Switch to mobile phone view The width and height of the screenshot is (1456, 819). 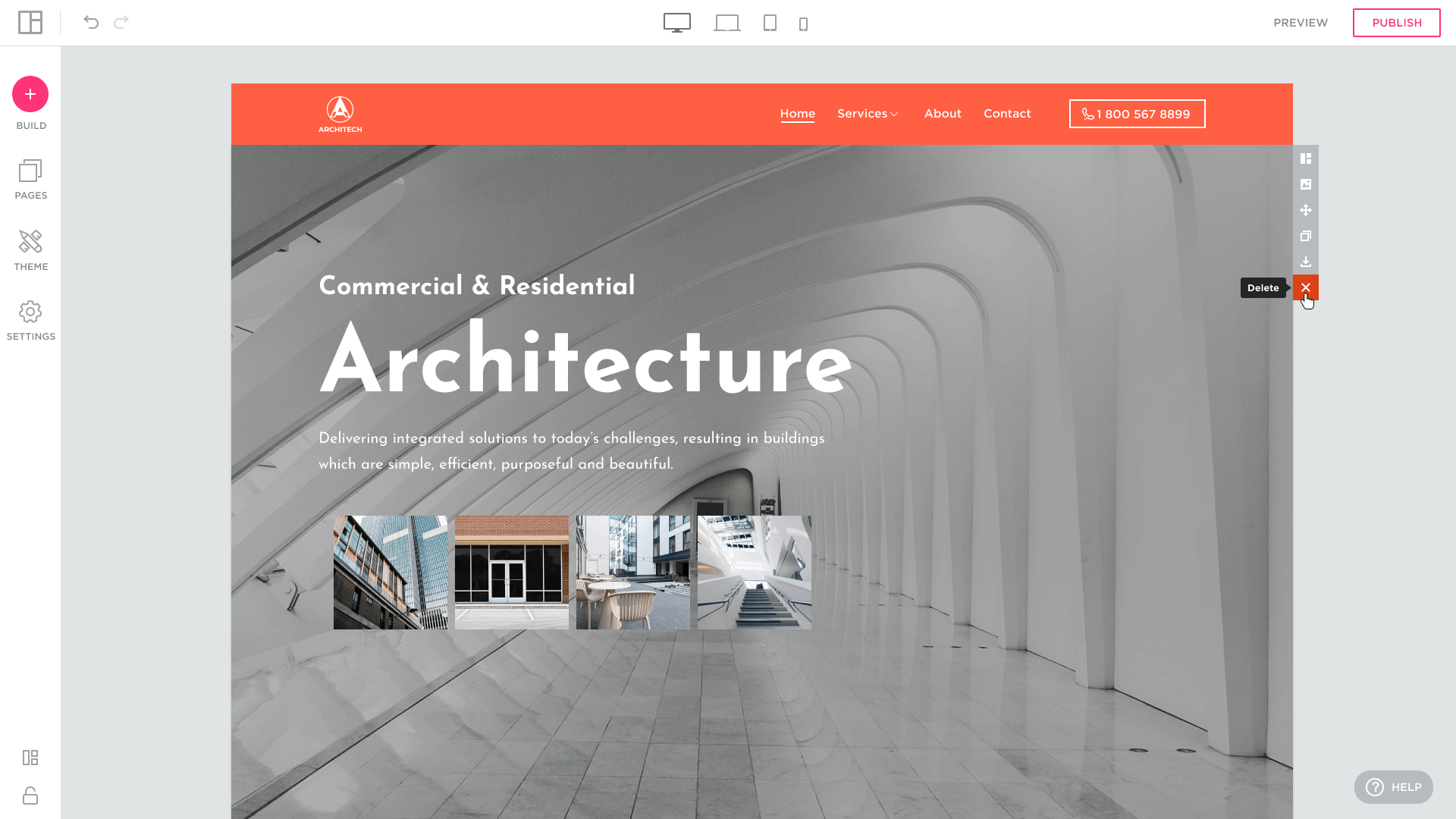point(803,24)
